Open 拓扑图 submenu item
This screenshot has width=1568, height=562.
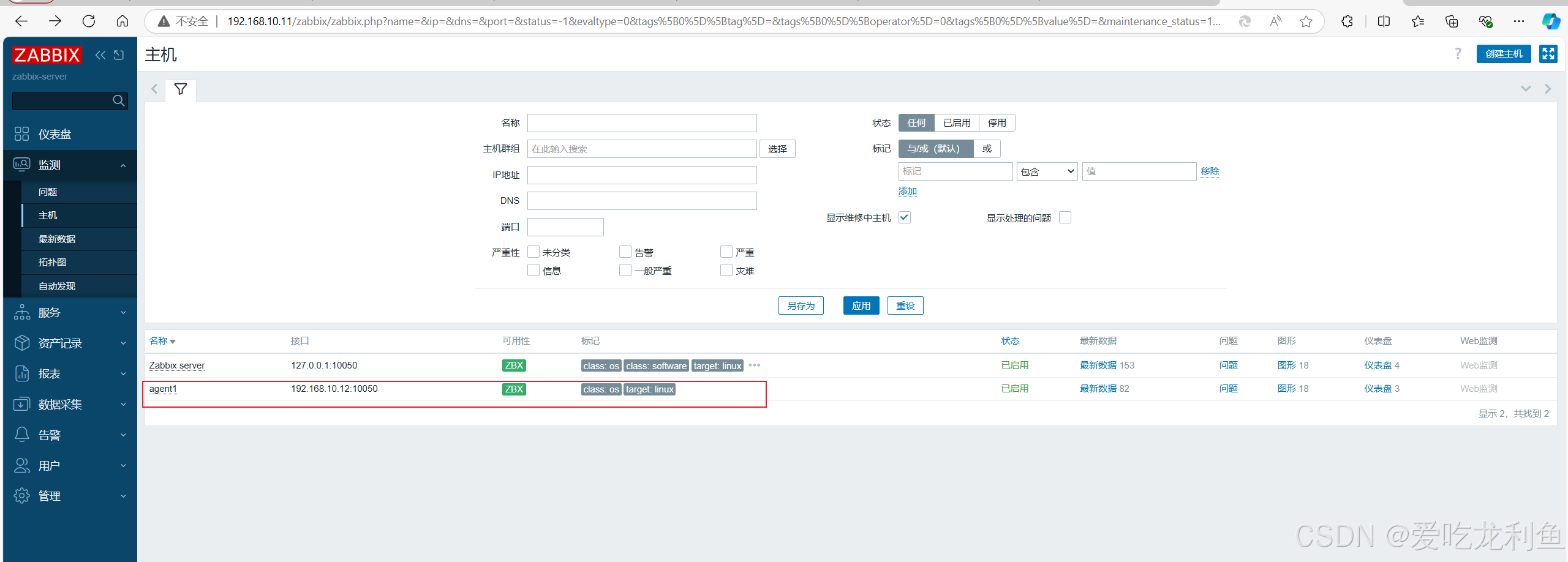click(79, 263)
